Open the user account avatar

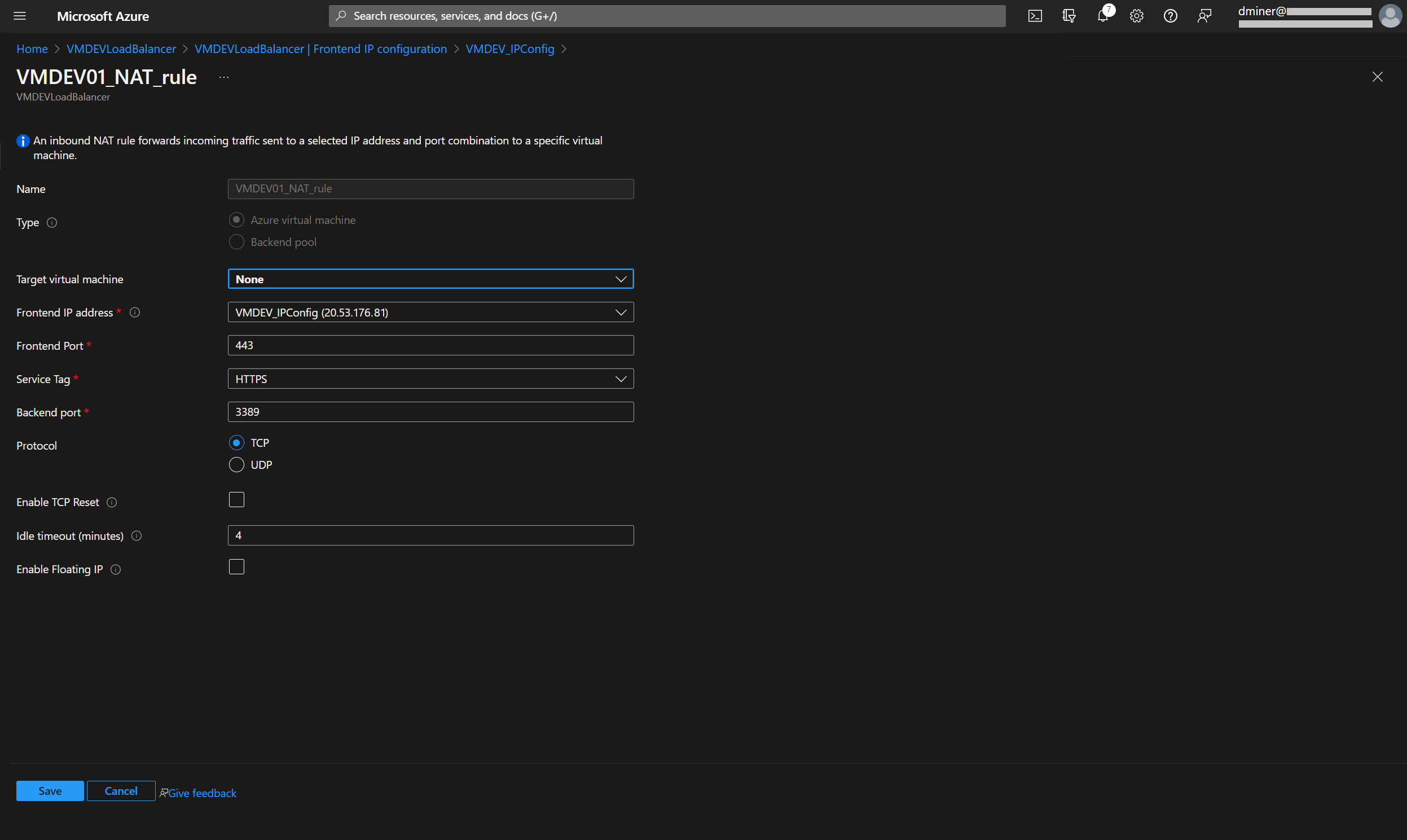click(x=1390, y=16)
